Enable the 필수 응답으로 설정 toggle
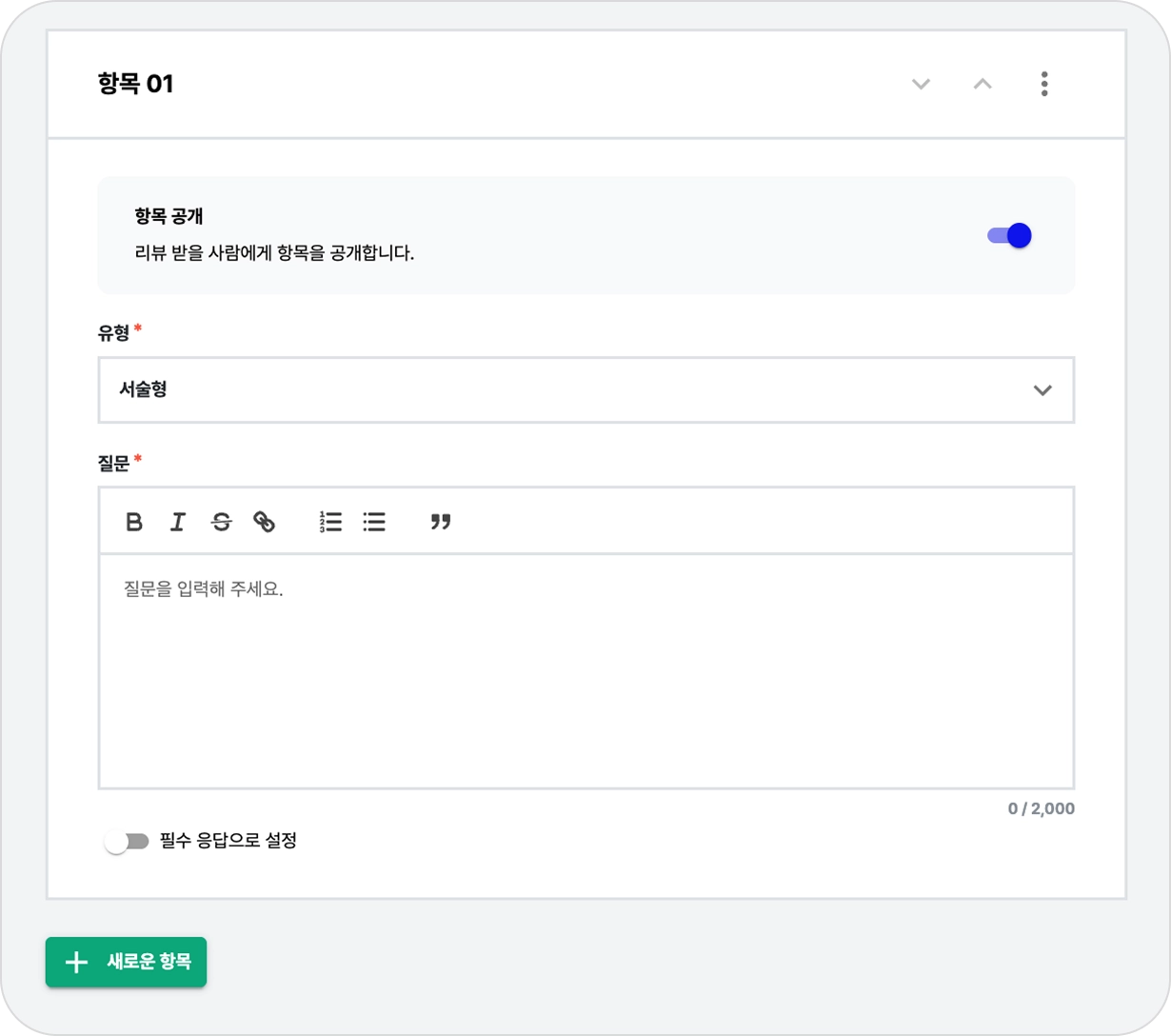The height and width of the screenshot is (1036, 1171). click(x=127, y=842)
